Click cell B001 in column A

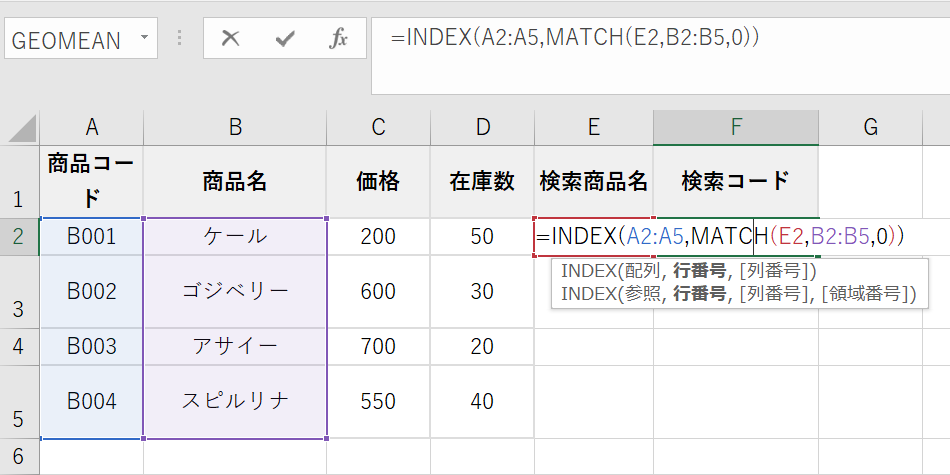[x=91, y=237]
